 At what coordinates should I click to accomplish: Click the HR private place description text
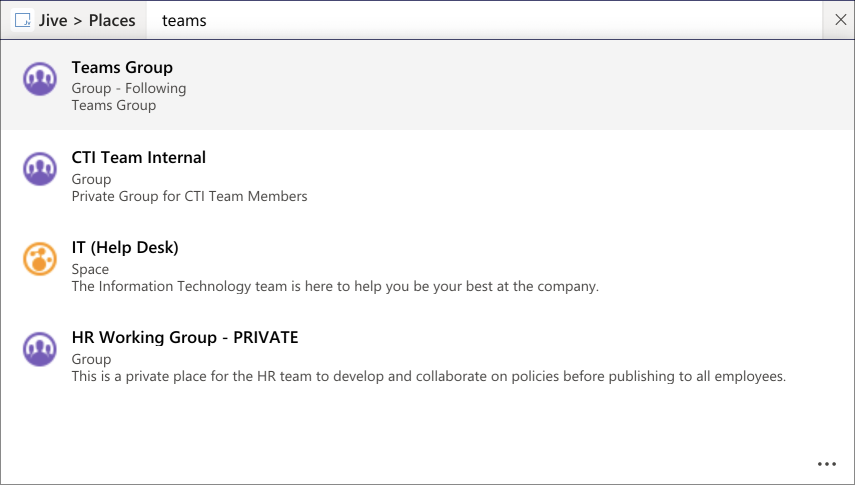tap(429, 376)
